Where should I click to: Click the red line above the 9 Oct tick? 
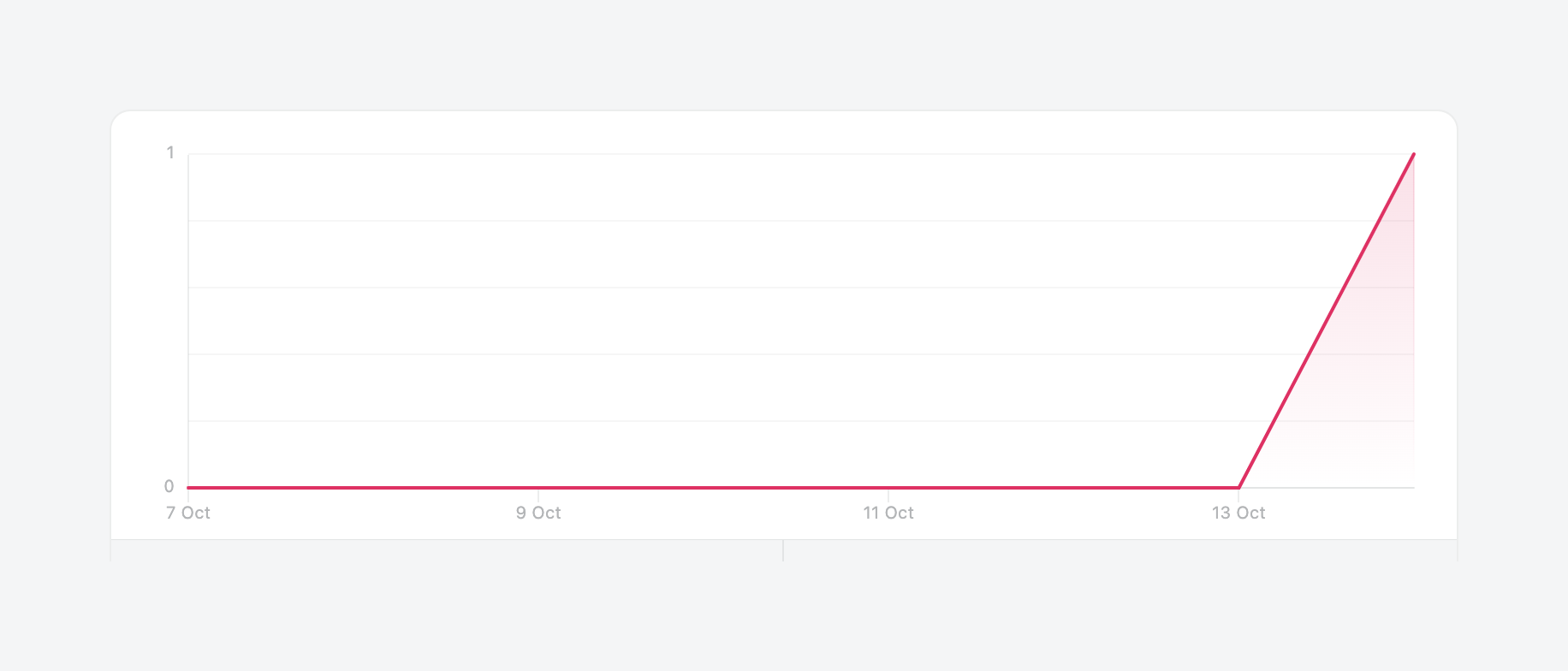[x=538, y=488]
